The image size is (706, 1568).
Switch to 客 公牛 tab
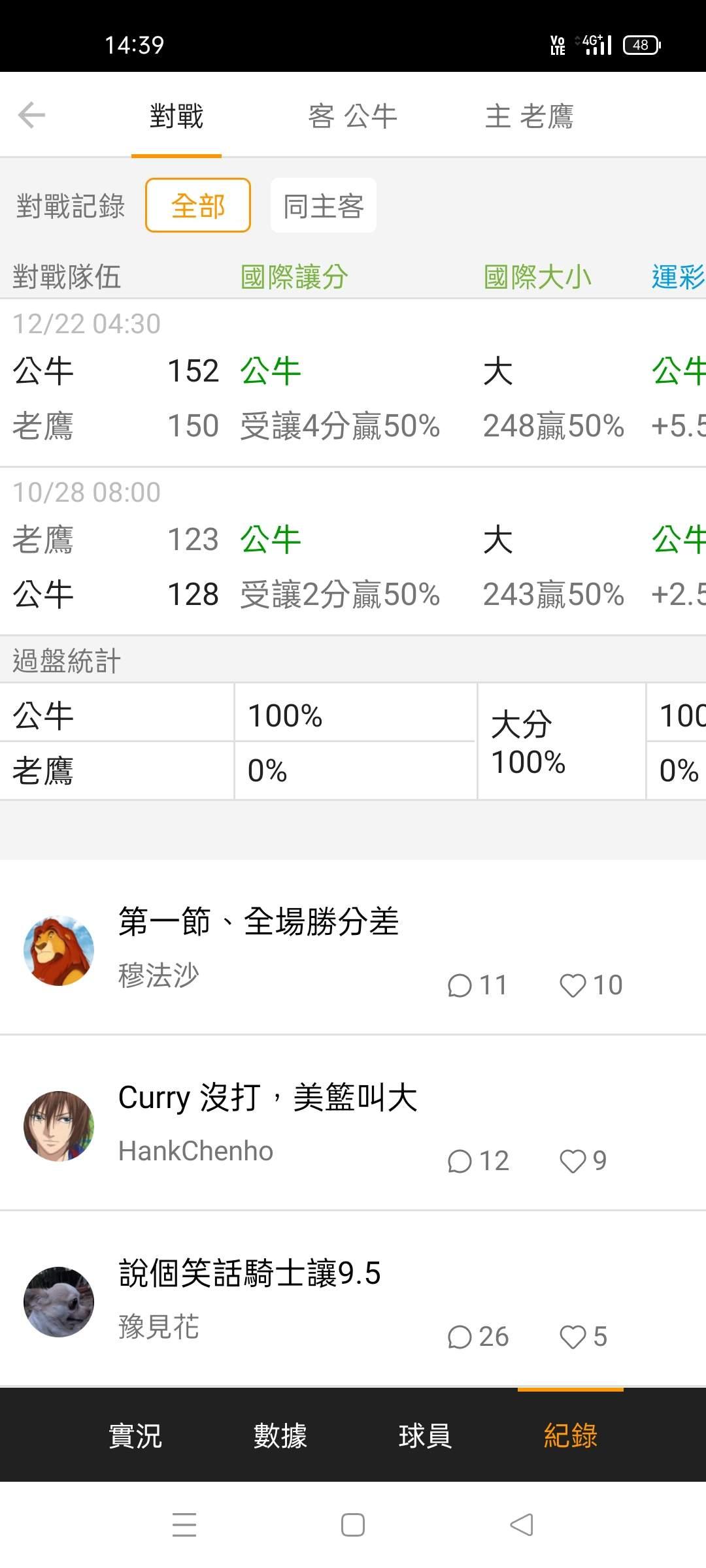pos(353,116)
